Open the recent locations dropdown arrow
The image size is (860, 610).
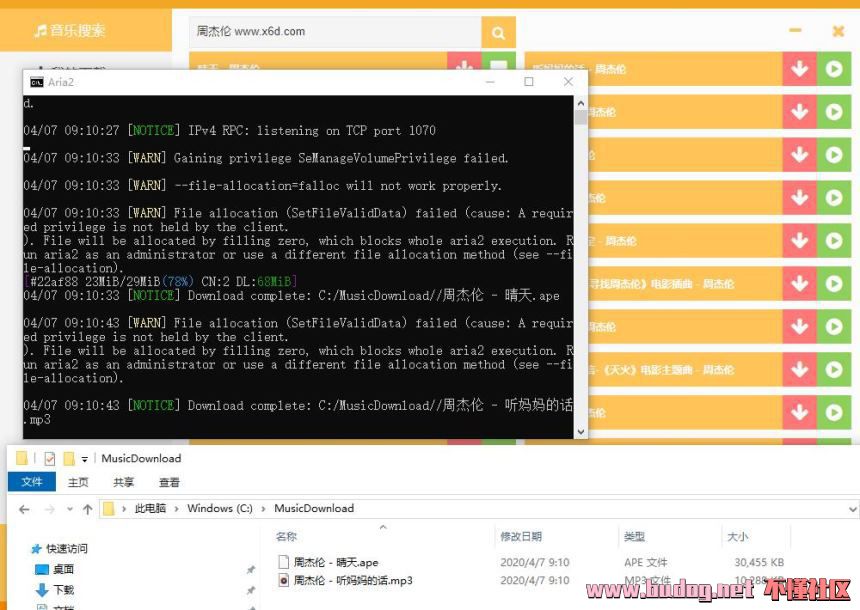(70, 510)
